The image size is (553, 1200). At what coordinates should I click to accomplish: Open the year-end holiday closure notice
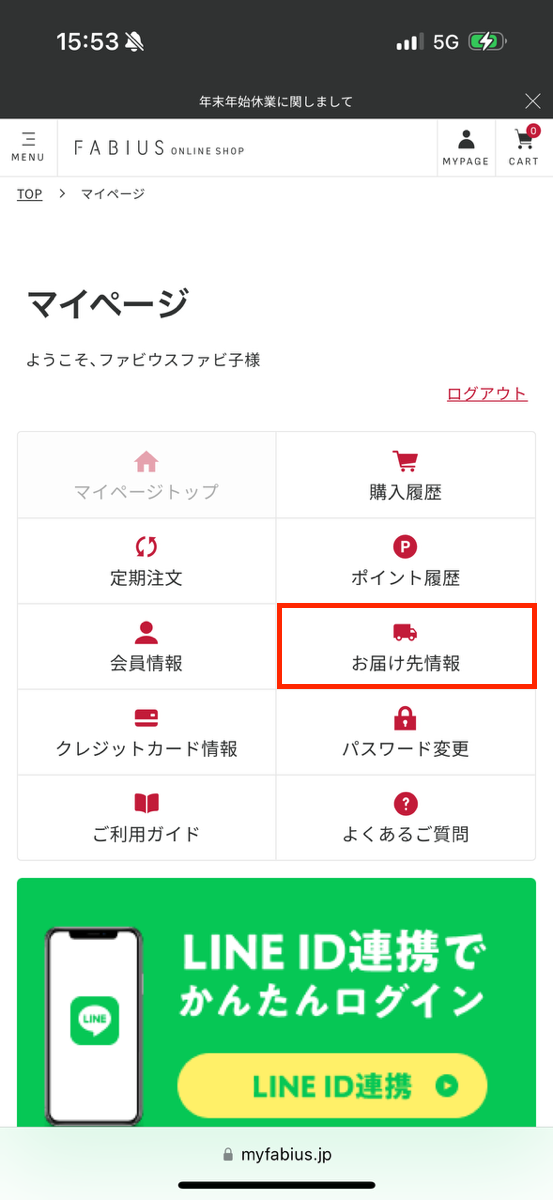coord(276,102)
